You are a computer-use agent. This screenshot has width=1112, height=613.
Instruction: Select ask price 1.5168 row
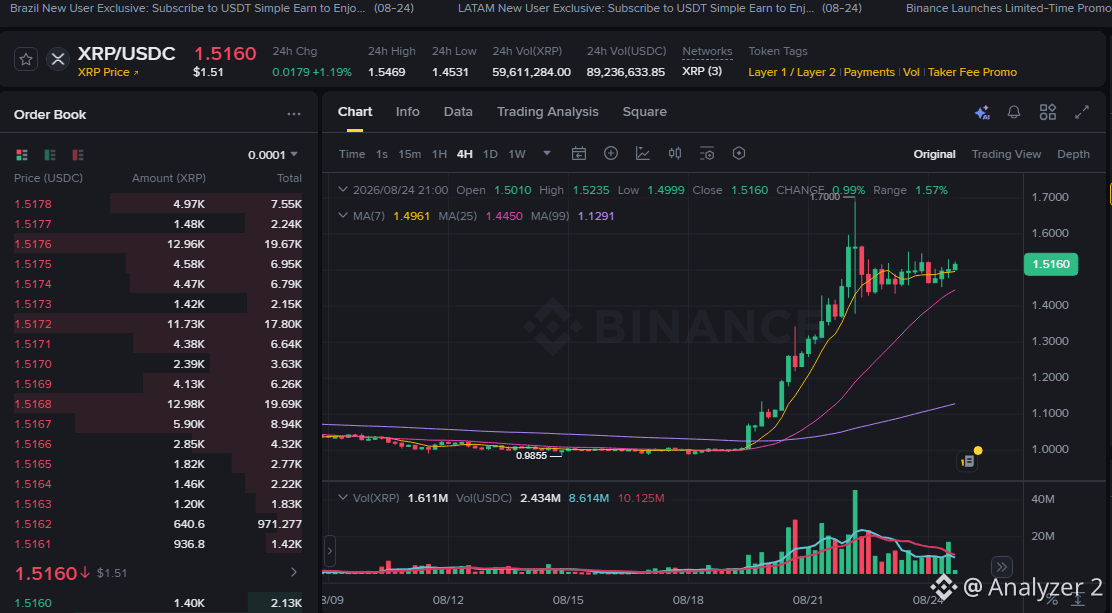point(158,404)
